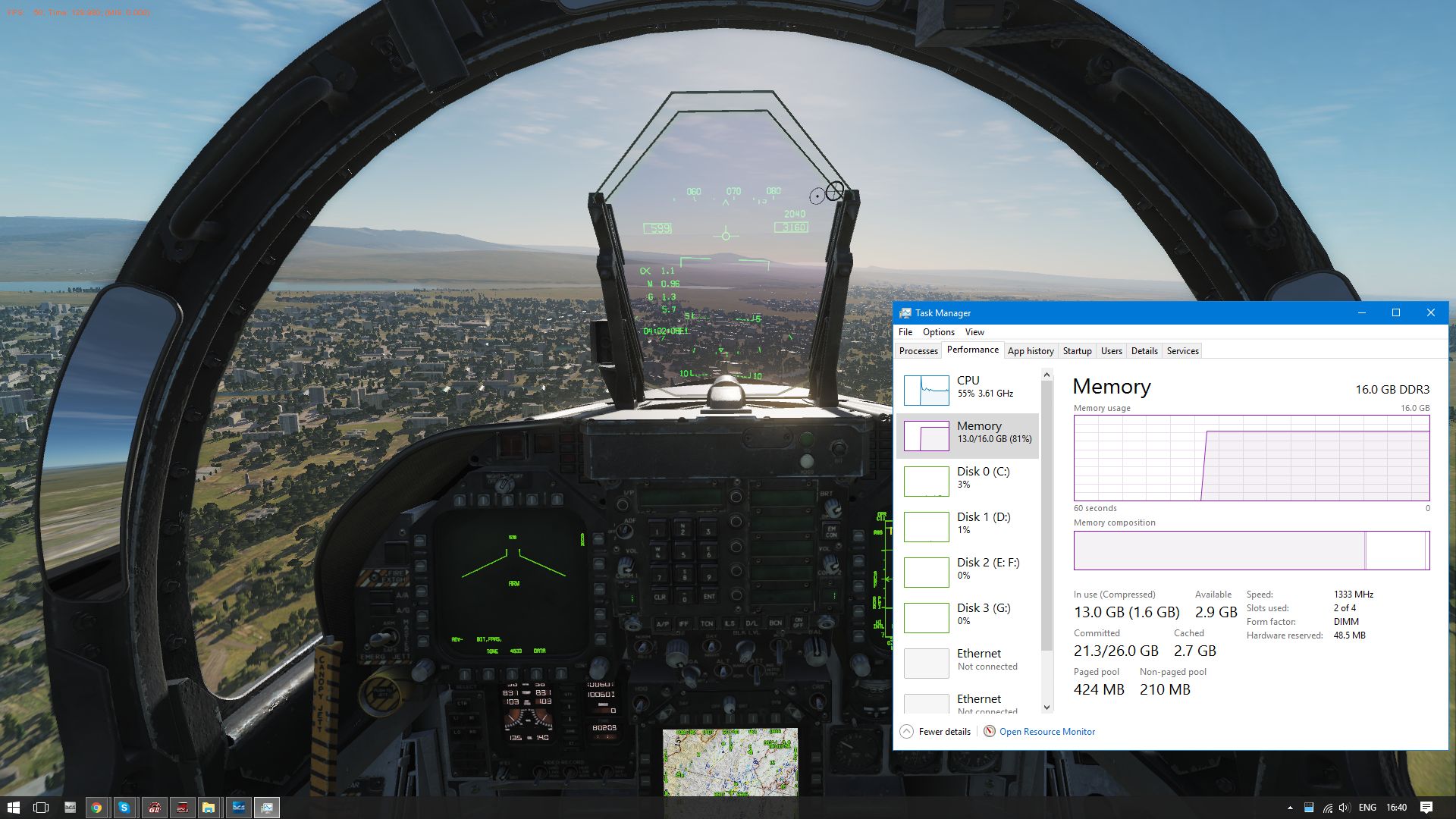
Task: Select Memory in performance sidebar
Action: pos(968,435)
